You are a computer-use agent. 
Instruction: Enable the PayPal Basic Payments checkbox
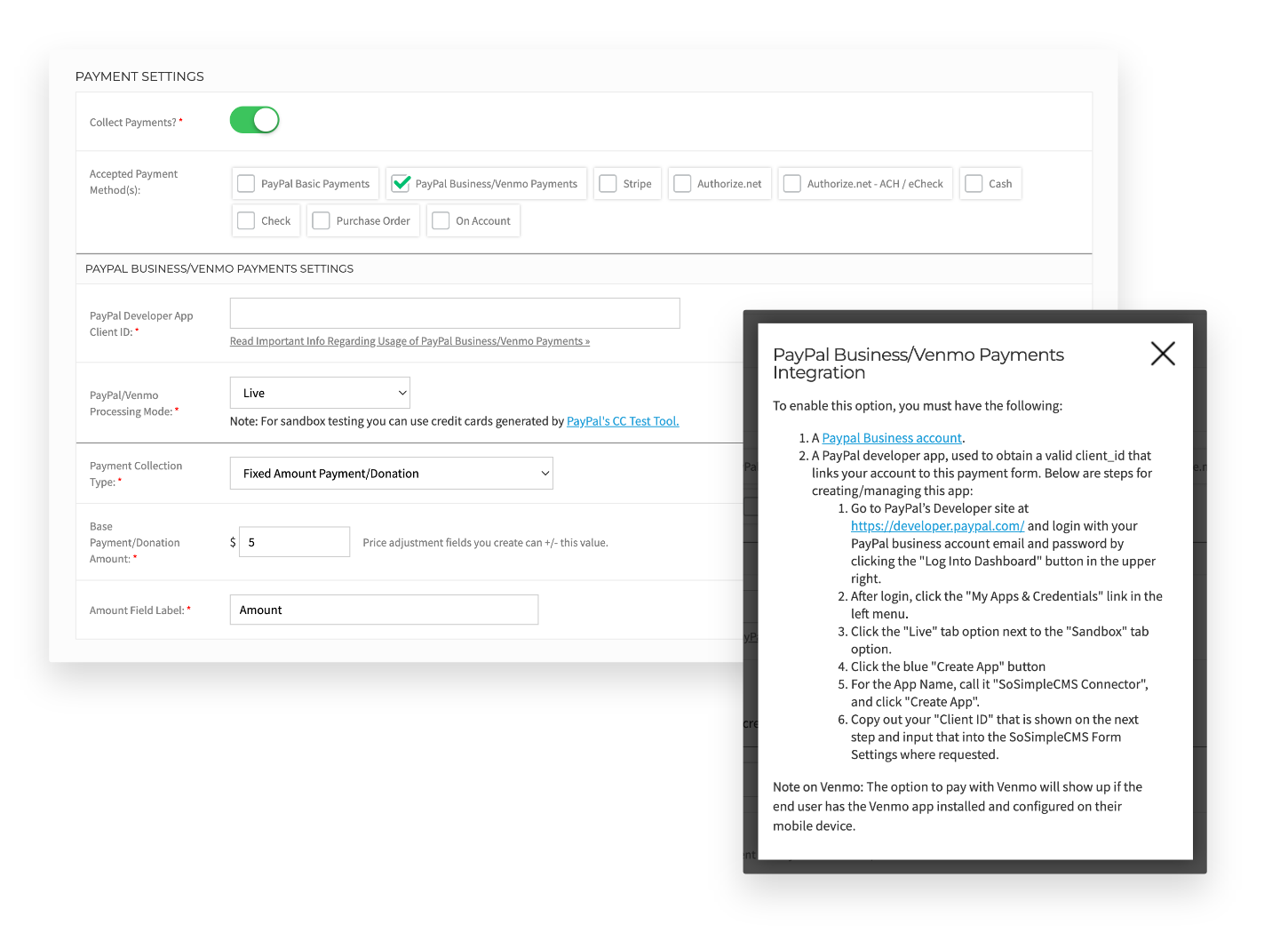tap(247, 184)
